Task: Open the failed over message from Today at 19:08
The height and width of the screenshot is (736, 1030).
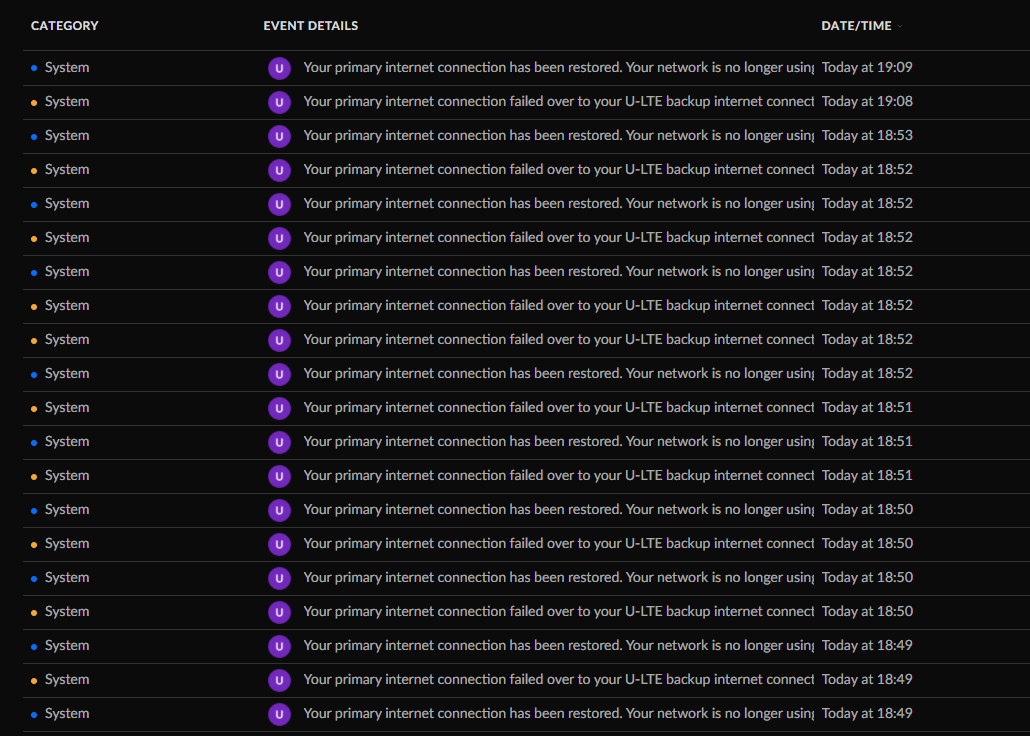Action: point(558,101)
